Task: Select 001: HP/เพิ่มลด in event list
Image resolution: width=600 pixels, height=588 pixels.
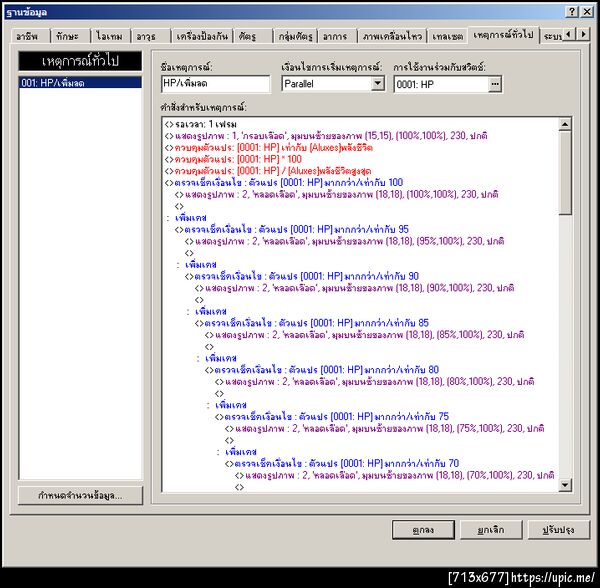Action: pyautogui.click(x=80, y=83)
